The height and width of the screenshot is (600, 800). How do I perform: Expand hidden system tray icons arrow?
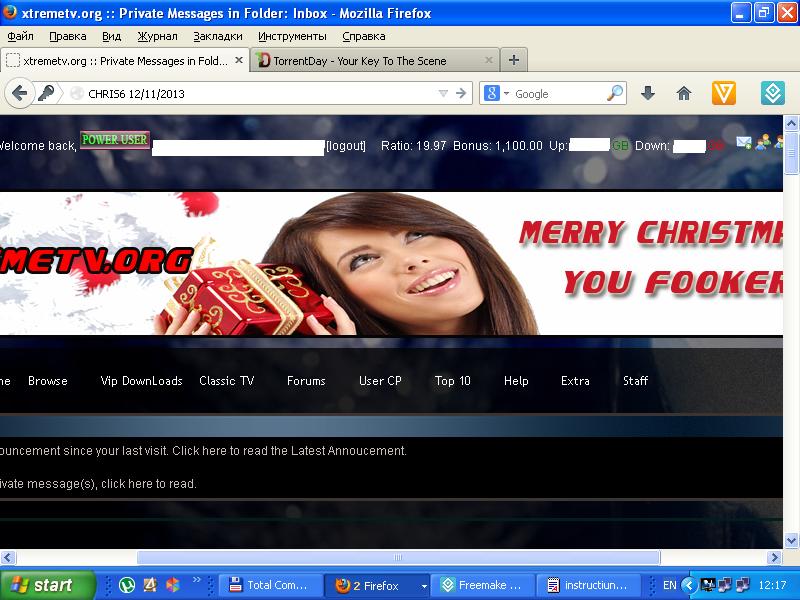coord(689,585)
